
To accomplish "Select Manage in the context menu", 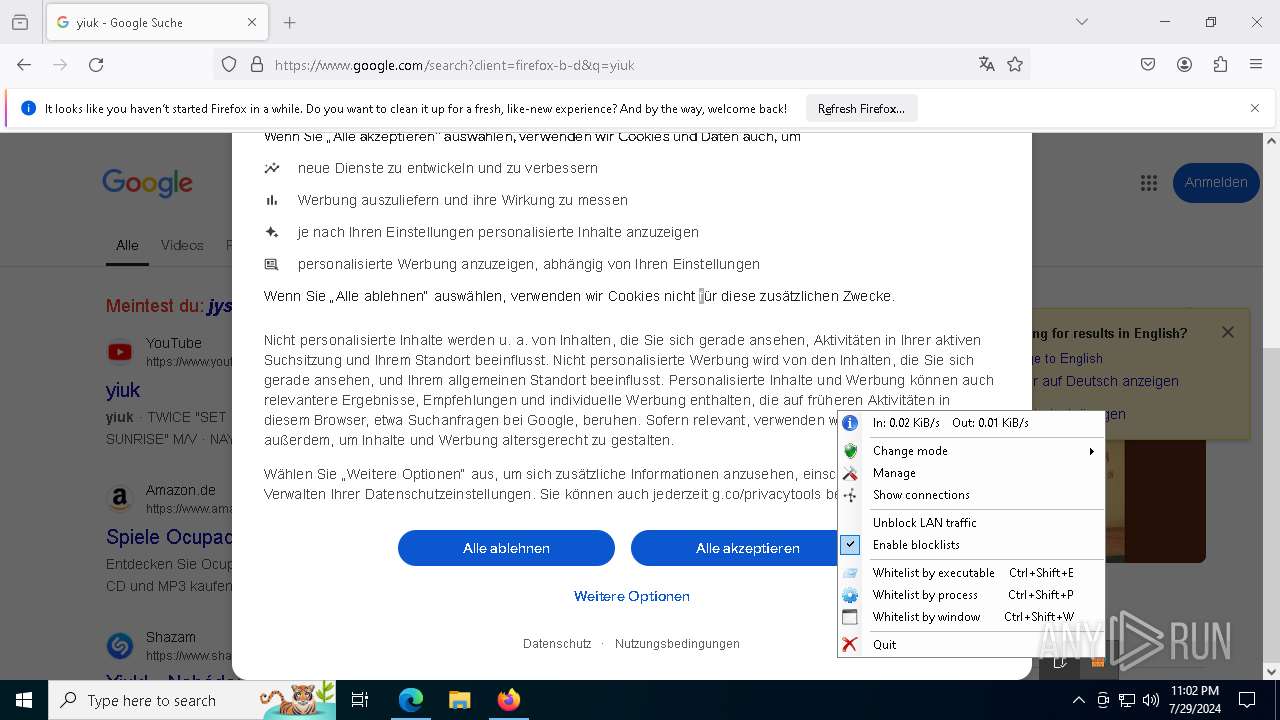I will tap(970, 473).
